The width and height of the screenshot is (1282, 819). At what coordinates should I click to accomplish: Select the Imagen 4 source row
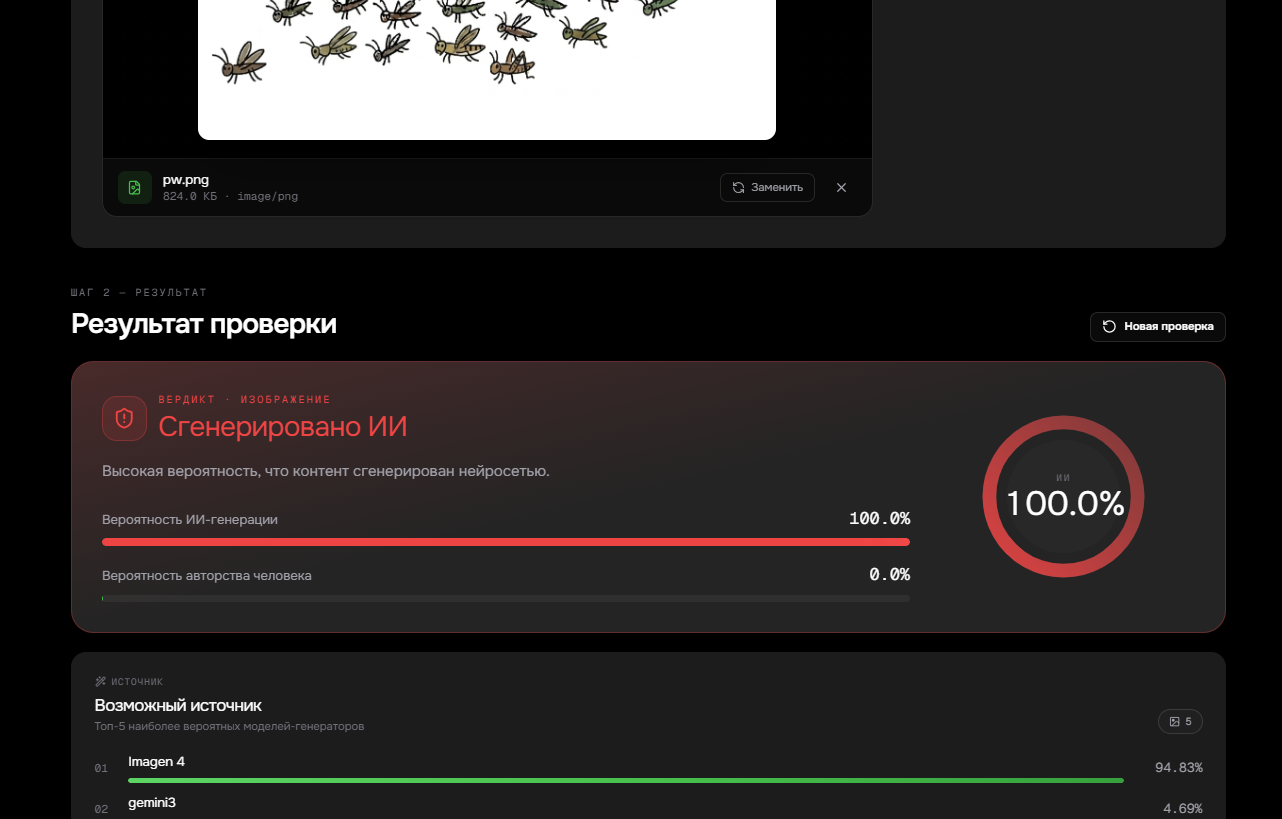[648, 768]
